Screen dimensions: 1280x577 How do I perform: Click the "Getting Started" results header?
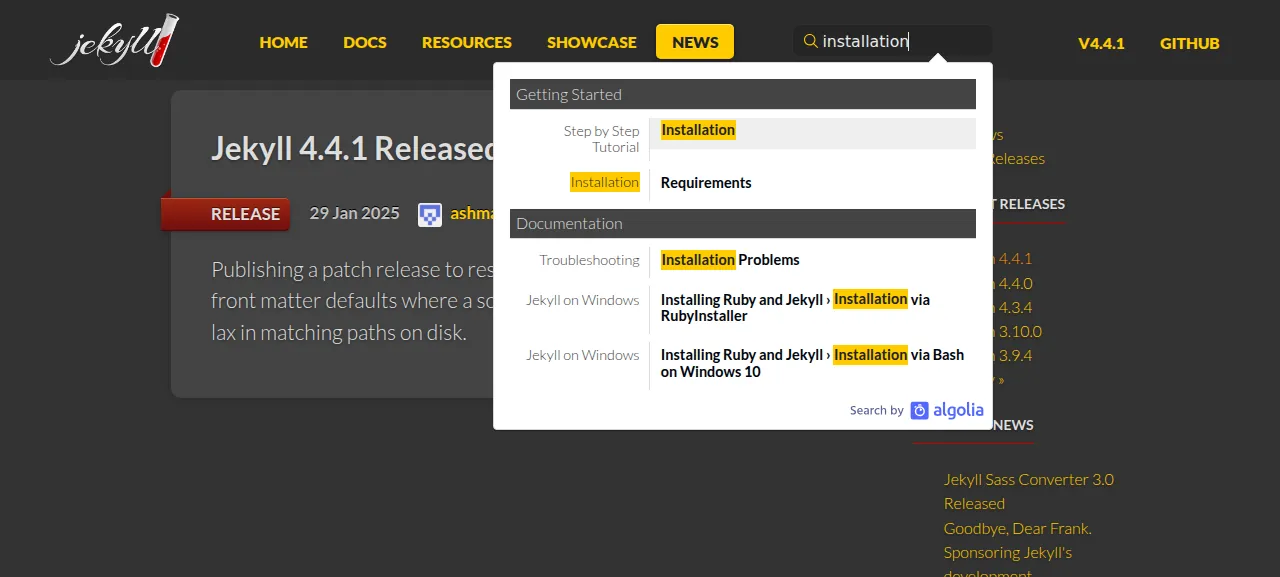[742, 94]
